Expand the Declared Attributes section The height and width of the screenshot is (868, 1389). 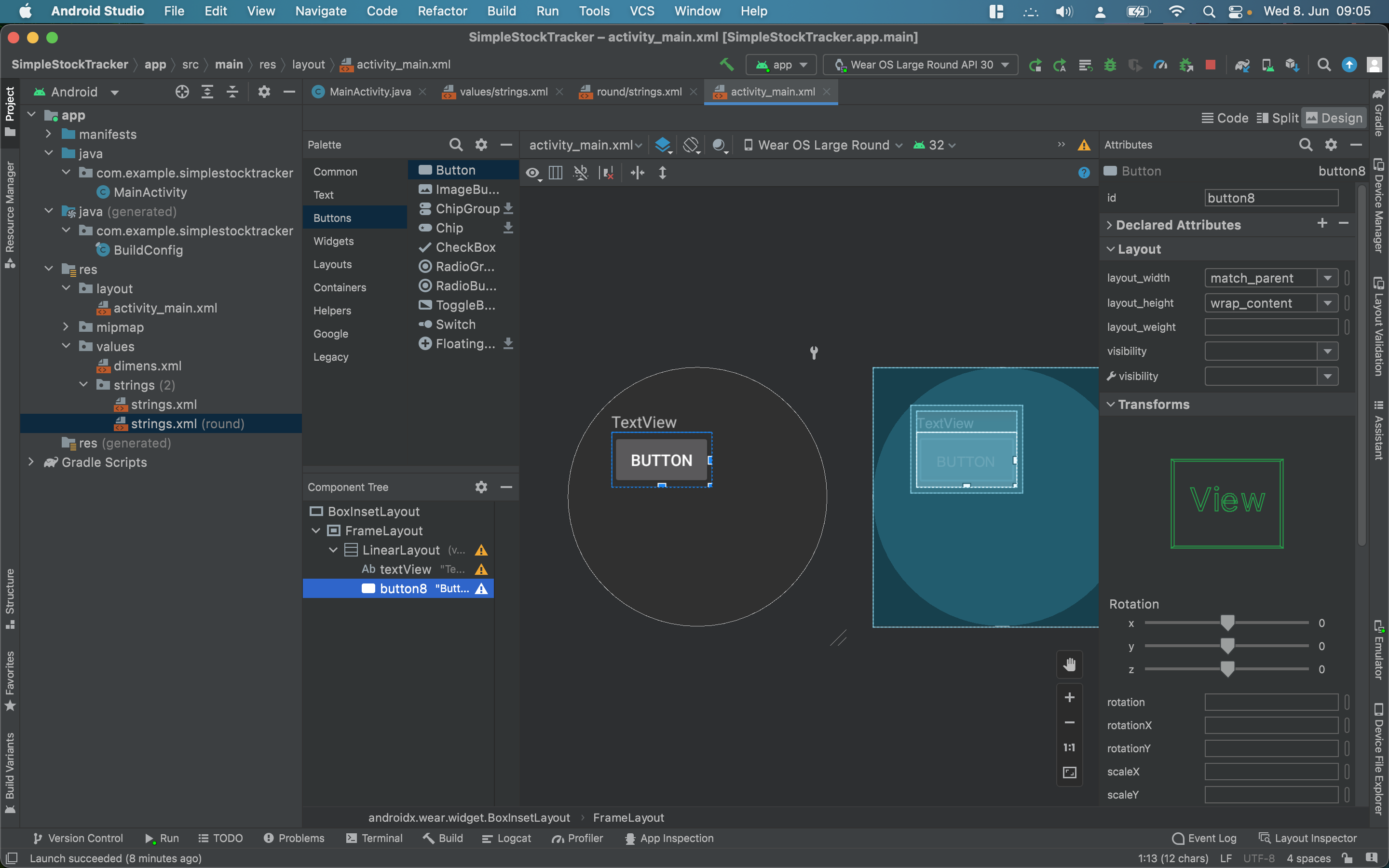tap(1109, 225)
